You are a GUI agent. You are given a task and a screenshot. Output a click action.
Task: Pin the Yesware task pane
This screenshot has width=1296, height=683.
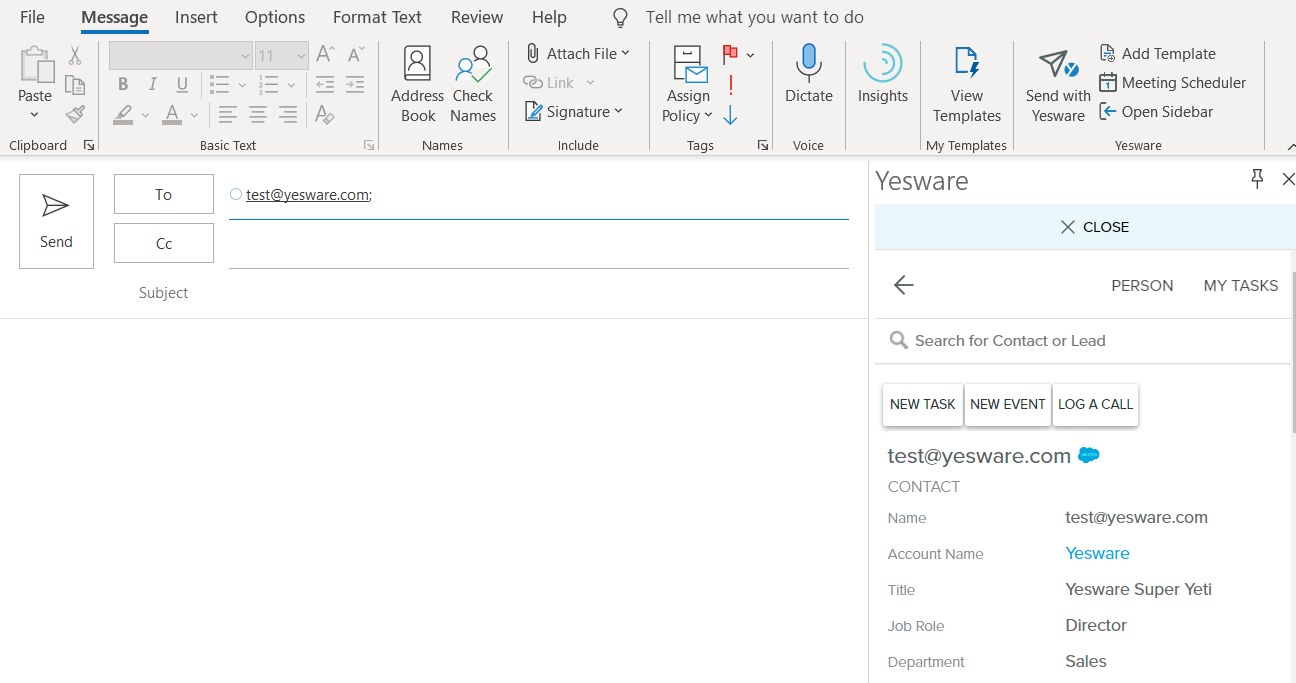pyautogui.click(x=1258, y=179)
